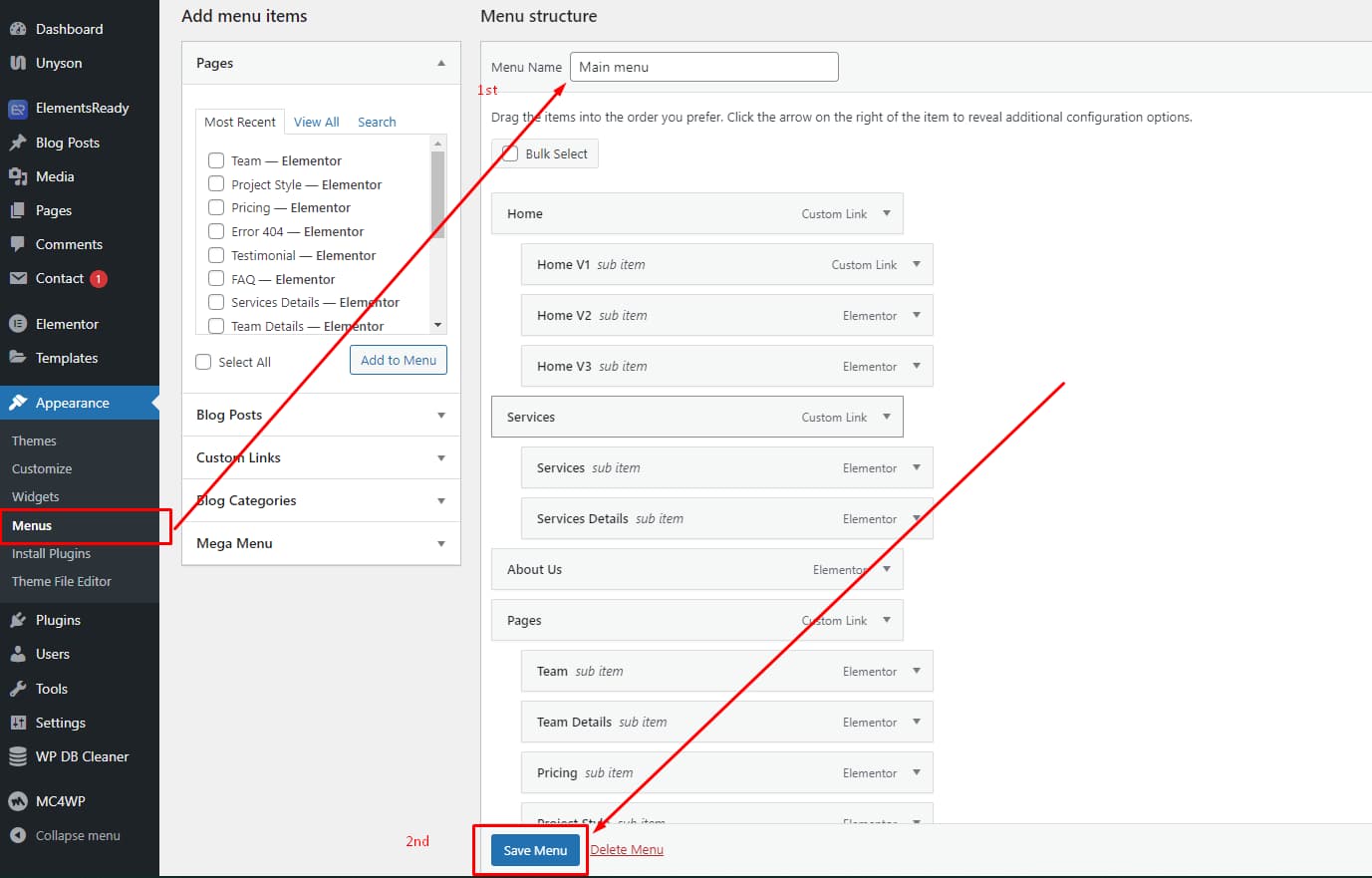The height and width of the screenshot is (878, 1372).
Task: Click the Dashboard gauge icon
Action: pyautogui.click(x=18, y=29)
